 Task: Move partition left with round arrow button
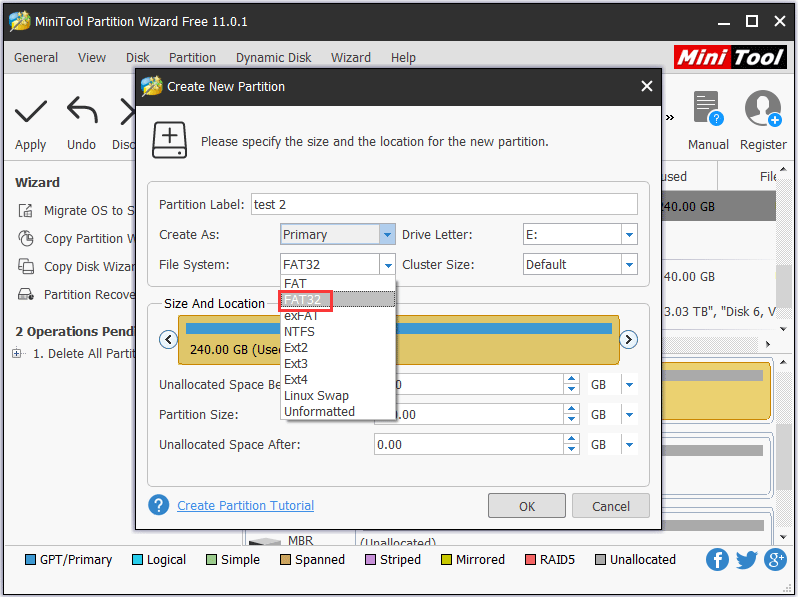168,339
